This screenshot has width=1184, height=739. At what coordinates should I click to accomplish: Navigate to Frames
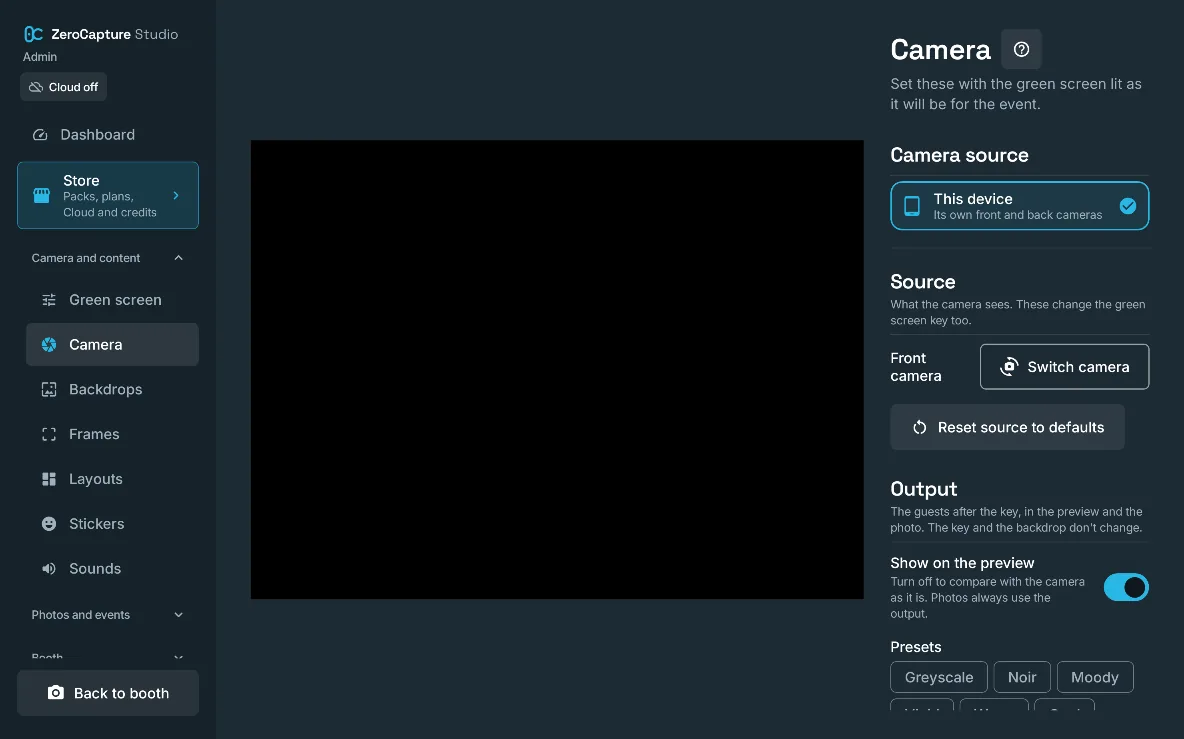tap(113, 434)
